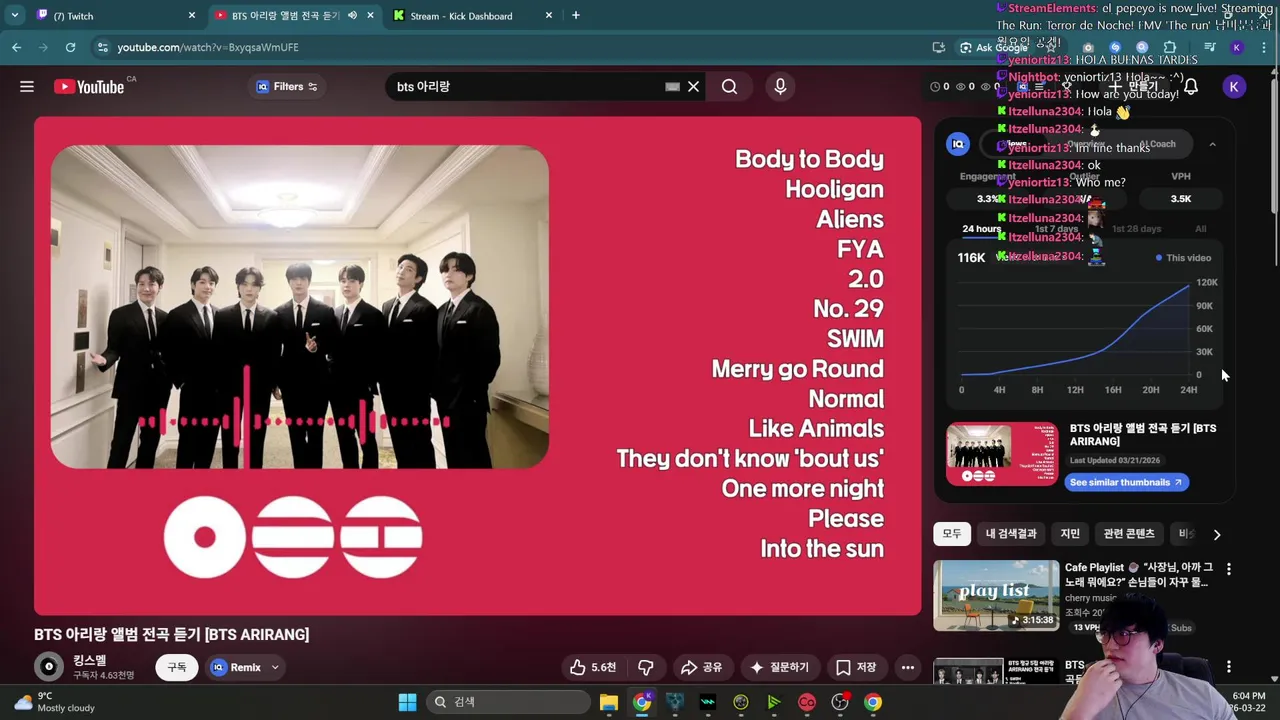Save the video with 저장 button

tap(856, 667)
